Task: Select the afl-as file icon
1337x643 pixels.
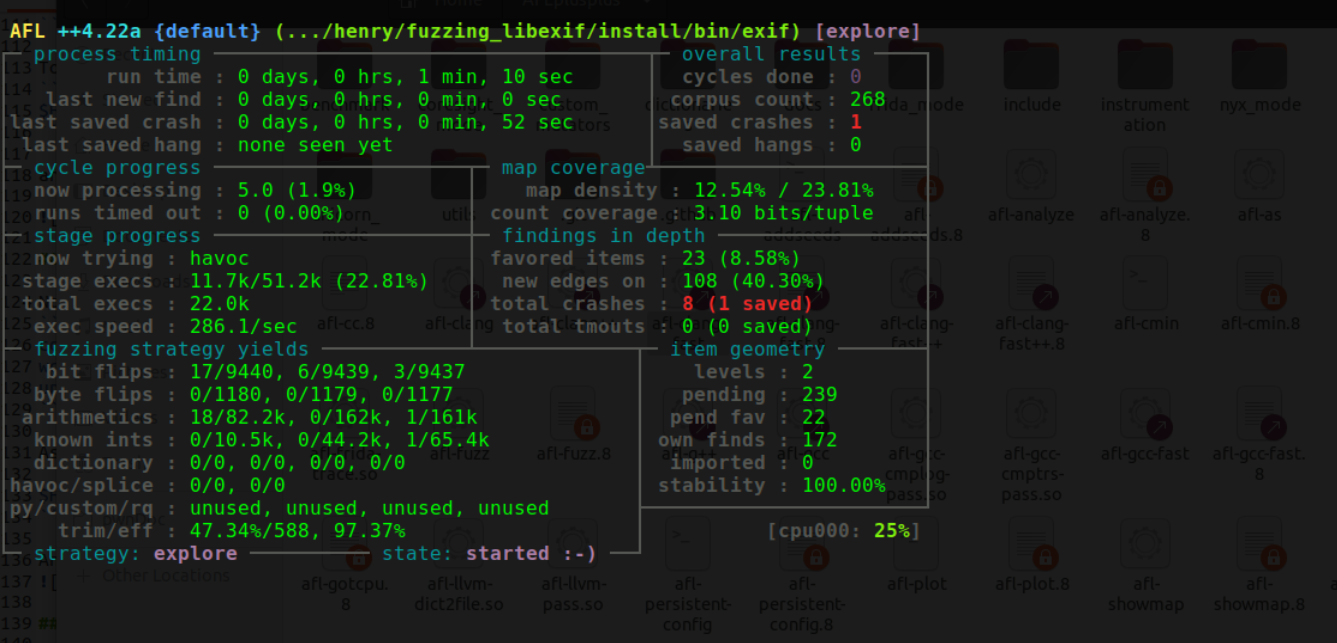Action: 1258,180
